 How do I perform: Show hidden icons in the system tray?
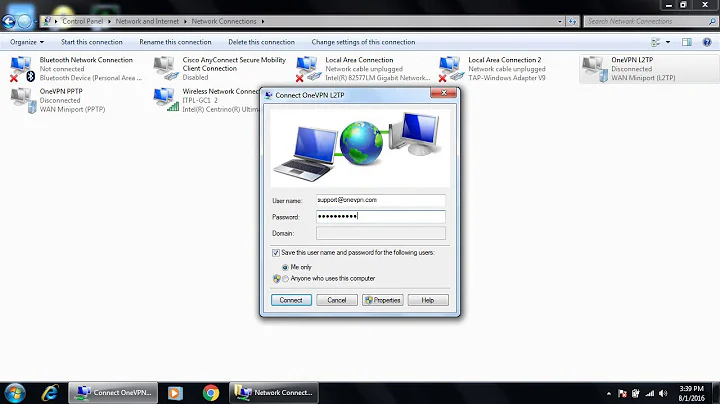pos(609,393)
